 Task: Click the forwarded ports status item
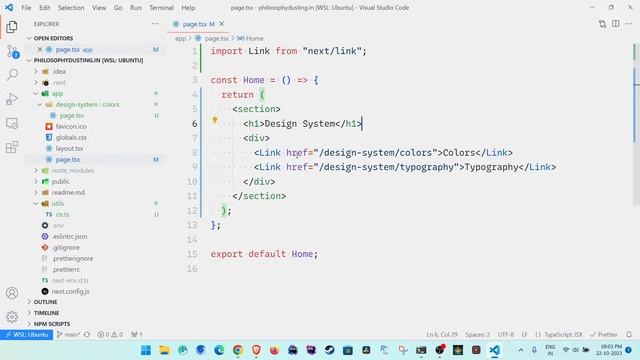coord(137,334)
